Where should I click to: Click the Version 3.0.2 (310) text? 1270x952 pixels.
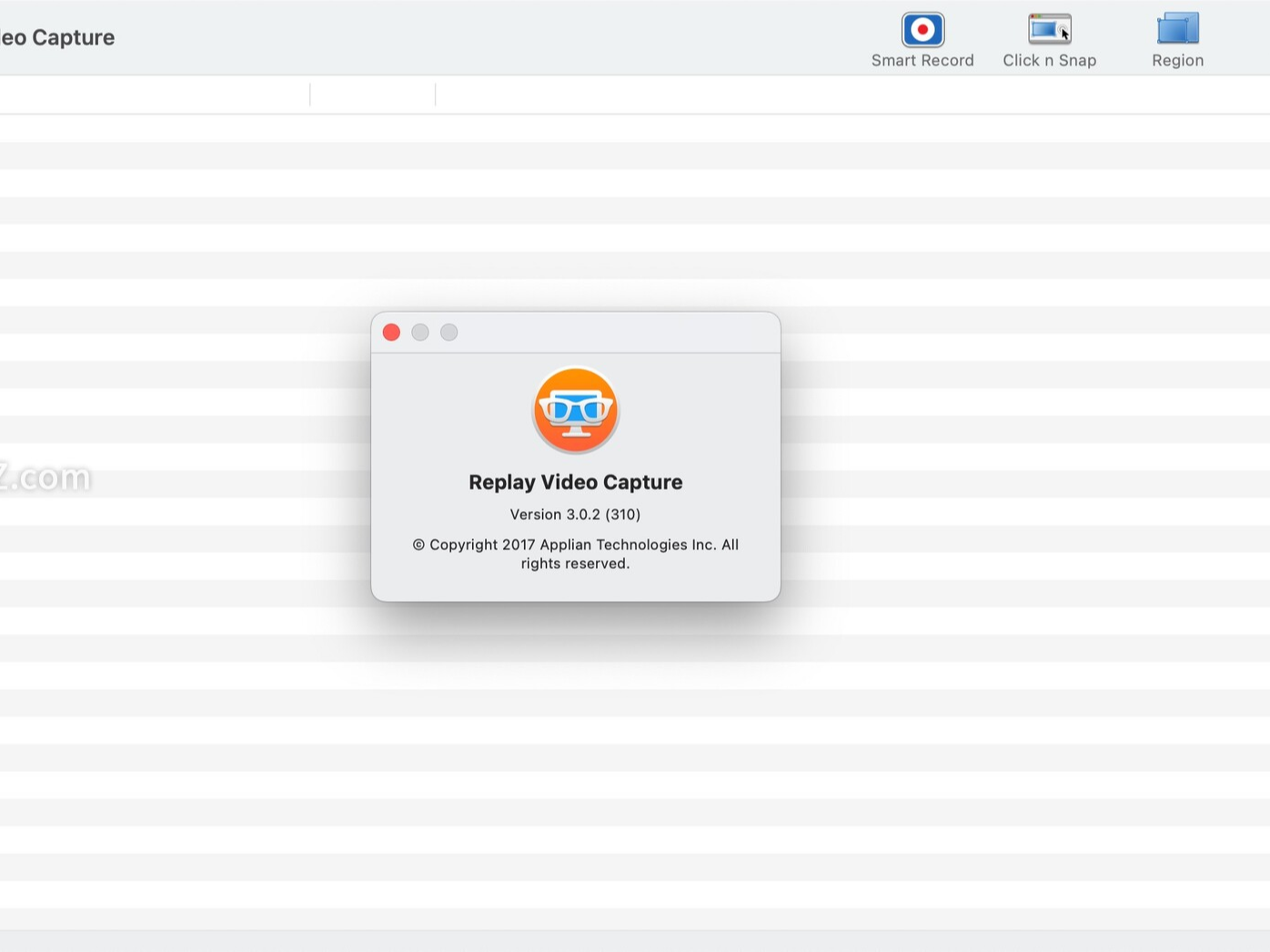pyautogui.click(x=575, y=514)
